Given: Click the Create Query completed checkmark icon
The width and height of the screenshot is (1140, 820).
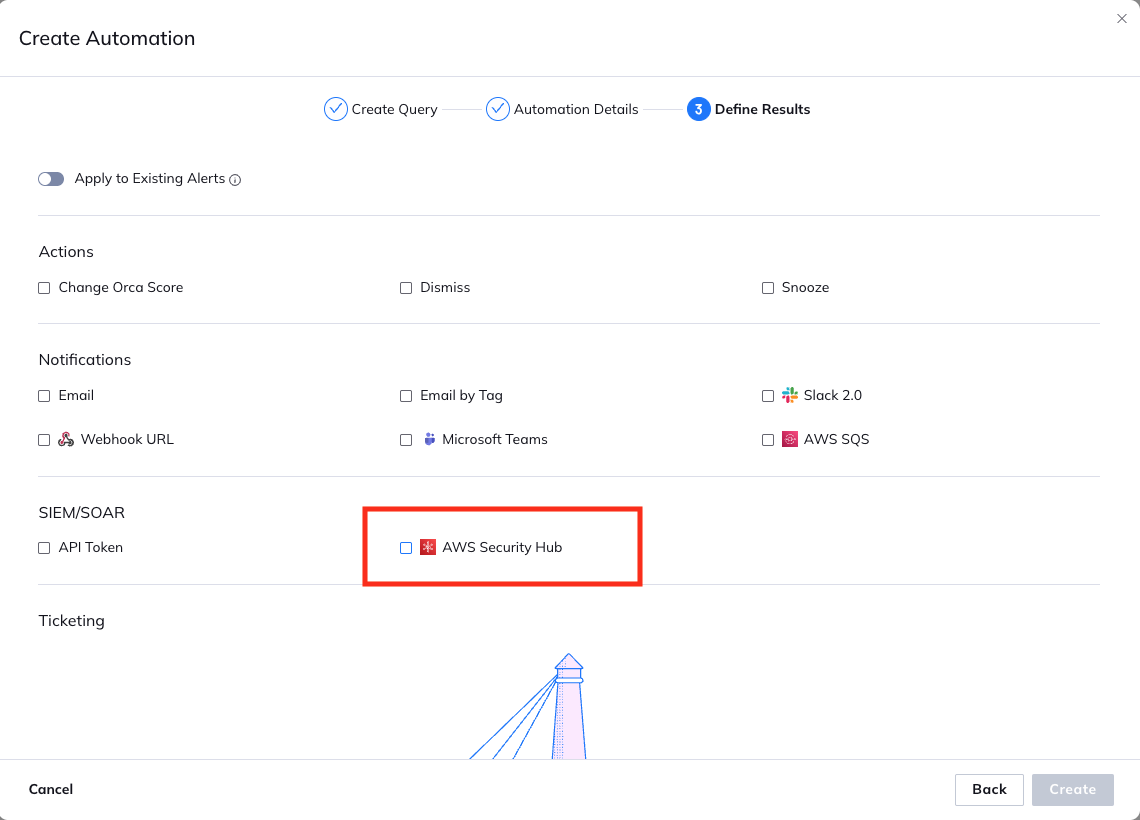Looking at the screenshot, I should pyautogui.click(x=335, y=109).
